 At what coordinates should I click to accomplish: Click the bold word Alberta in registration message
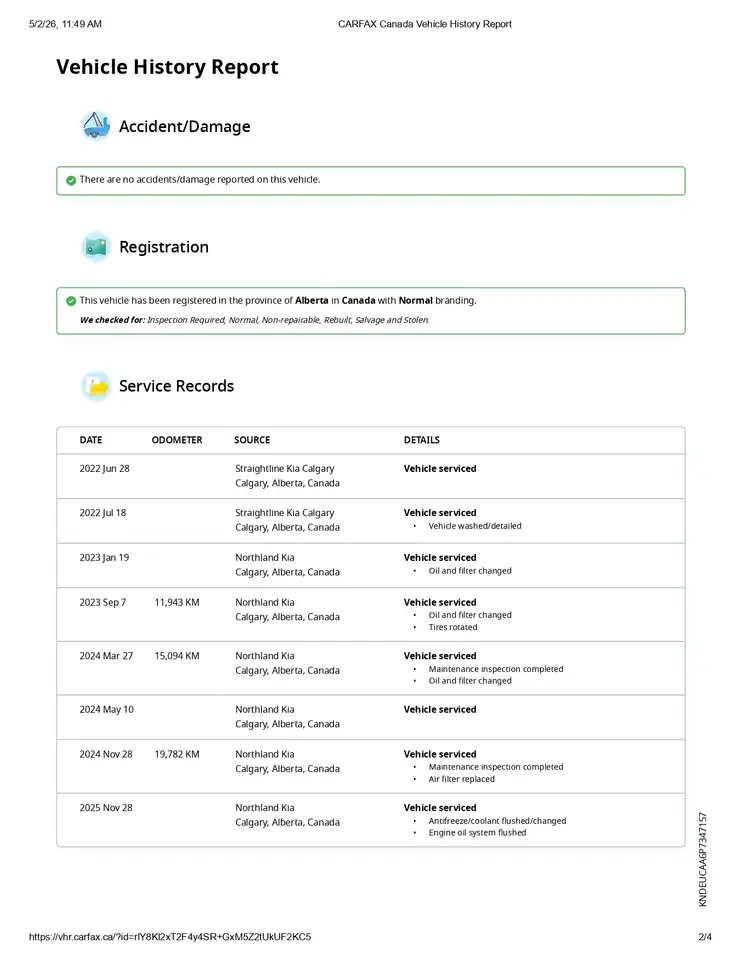tap(312, 301)
